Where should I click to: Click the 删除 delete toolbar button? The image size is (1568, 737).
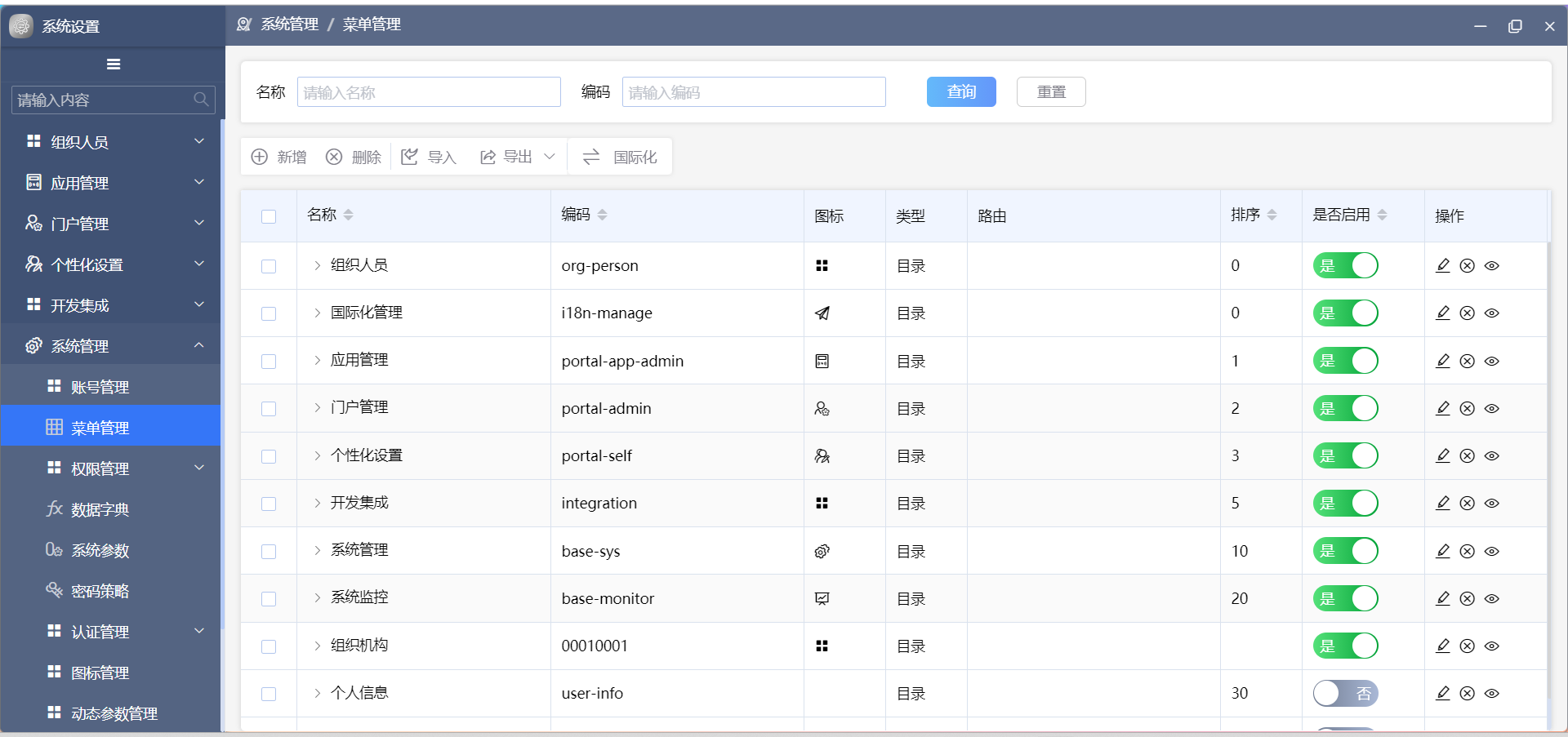pos(354,157)
